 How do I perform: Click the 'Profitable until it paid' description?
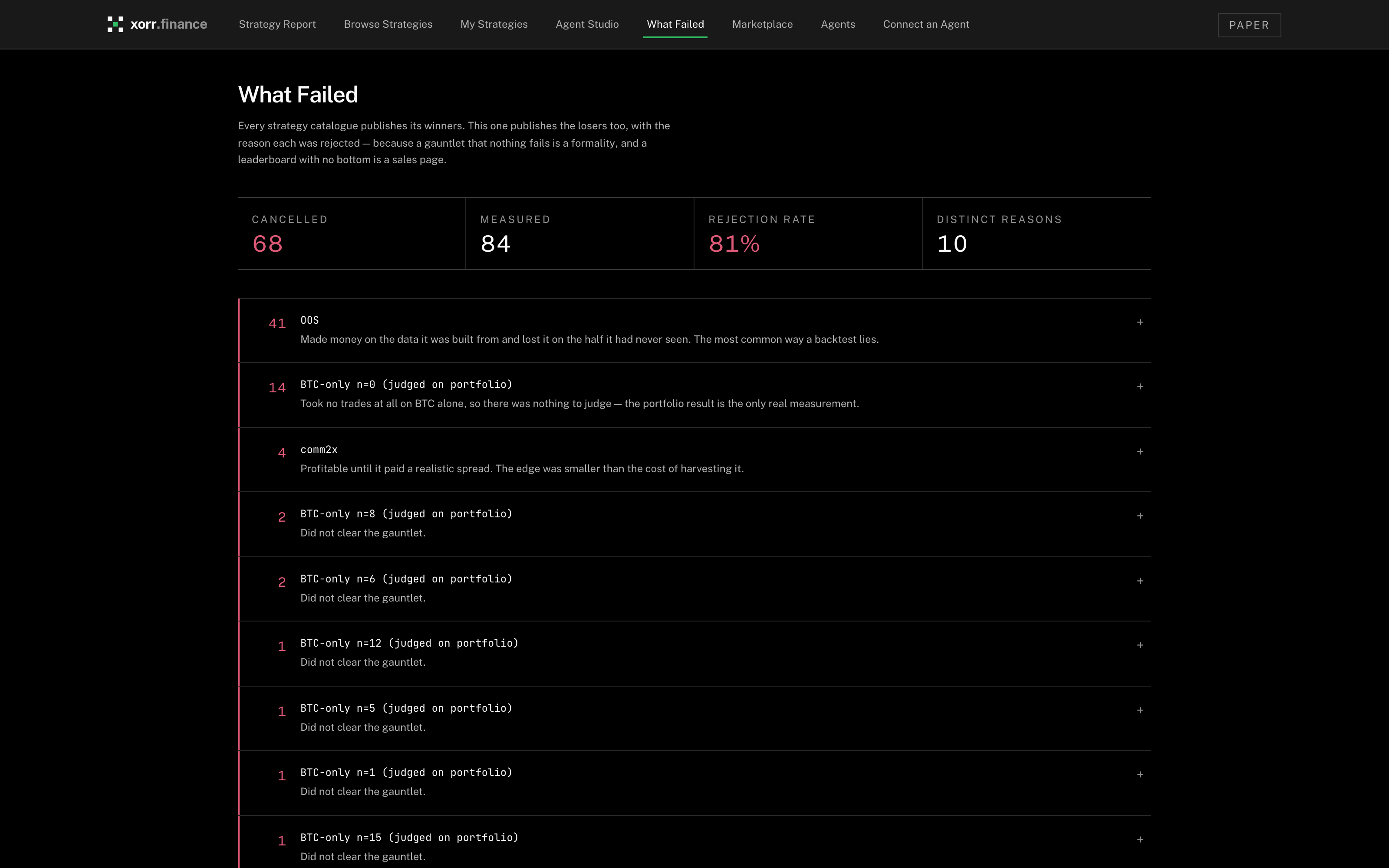click(522, 469)
